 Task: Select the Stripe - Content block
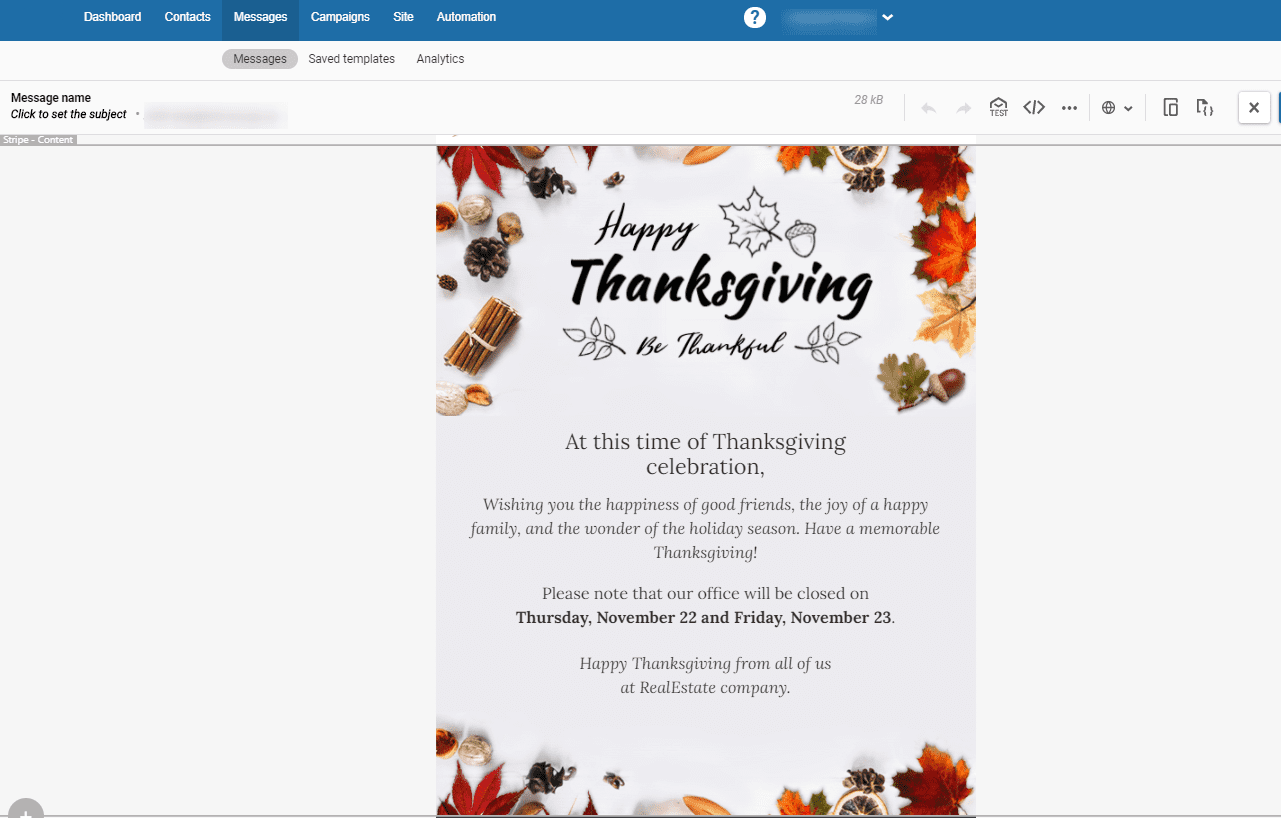[x=38, y=139]
